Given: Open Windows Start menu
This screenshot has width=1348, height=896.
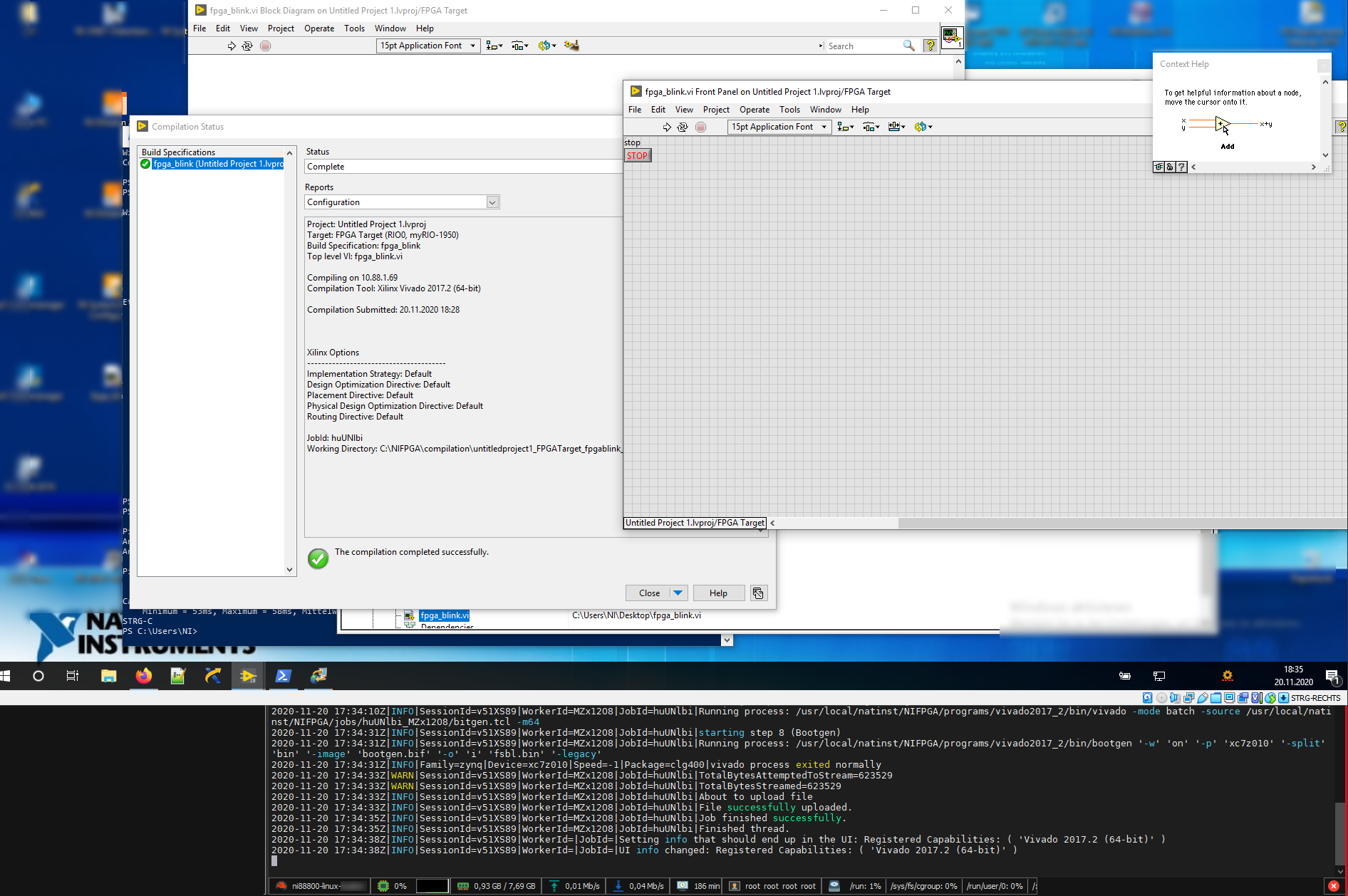Looking at the screenshot, I should 6,676.
